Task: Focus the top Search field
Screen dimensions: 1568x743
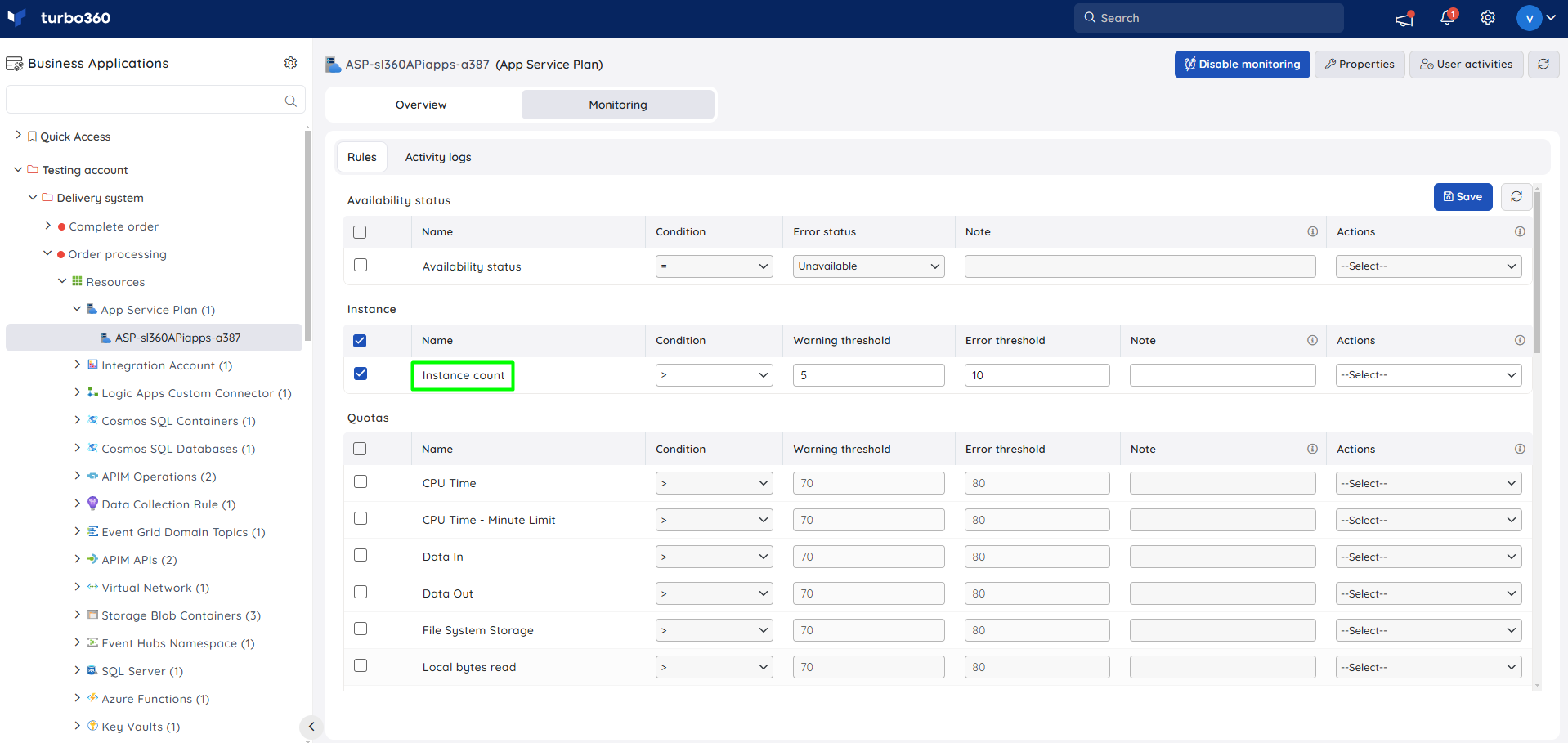Action: [1209, 18]
